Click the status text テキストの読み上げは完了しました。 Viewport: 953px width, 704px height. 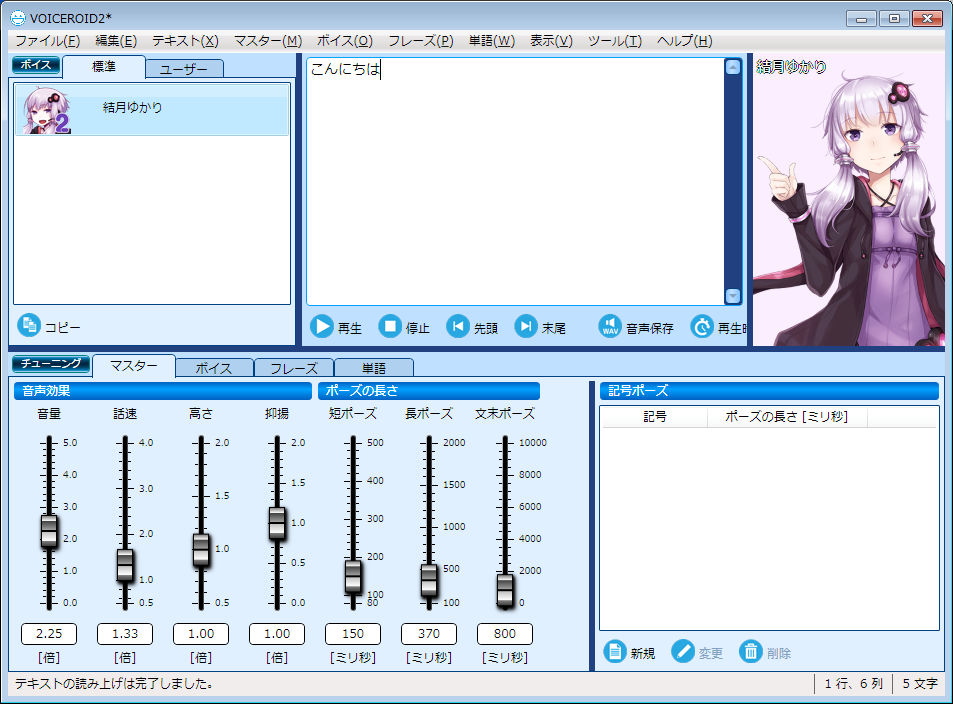pos(114,684)
